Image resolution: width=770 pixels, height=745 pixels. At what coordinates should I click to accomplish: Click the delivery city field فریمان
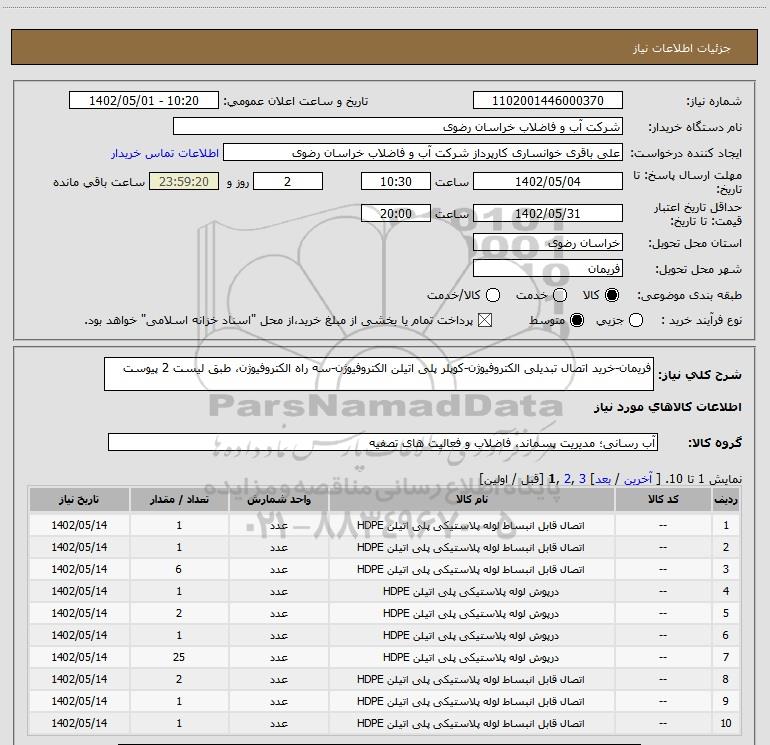click(548, 269)
